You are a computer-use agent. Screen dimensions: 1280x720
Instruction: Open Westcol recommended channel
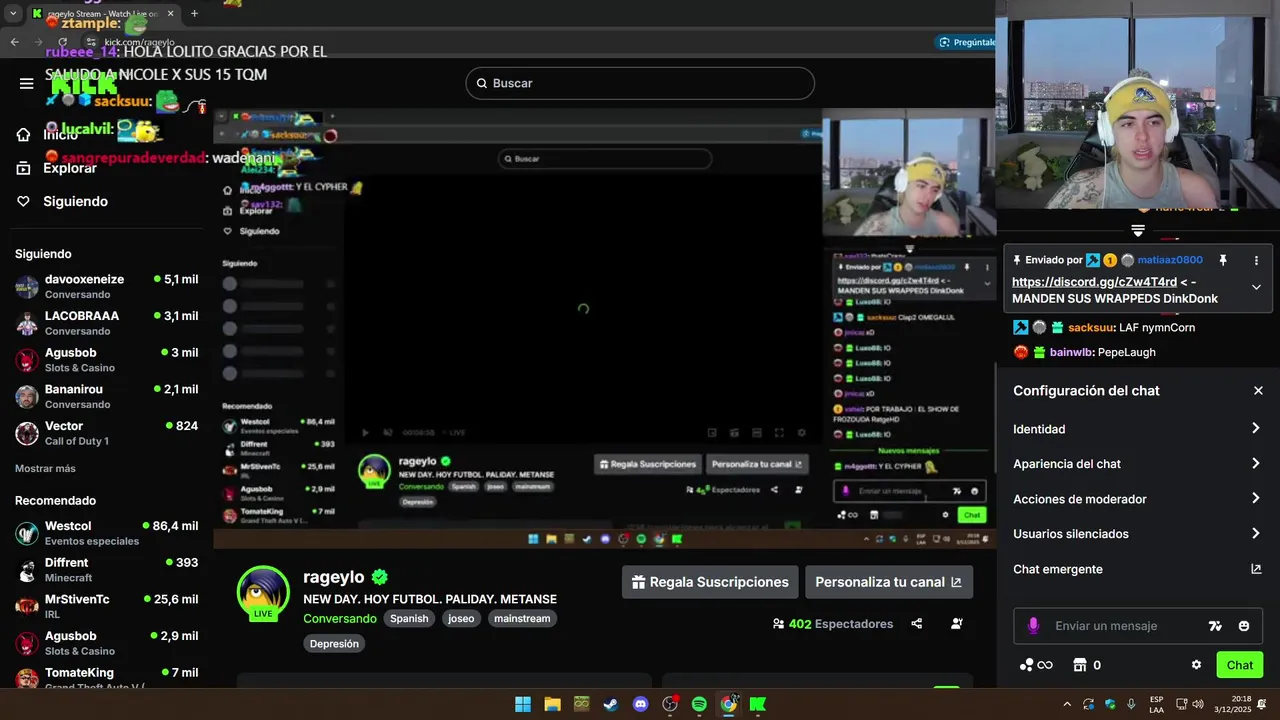(106, 533)
